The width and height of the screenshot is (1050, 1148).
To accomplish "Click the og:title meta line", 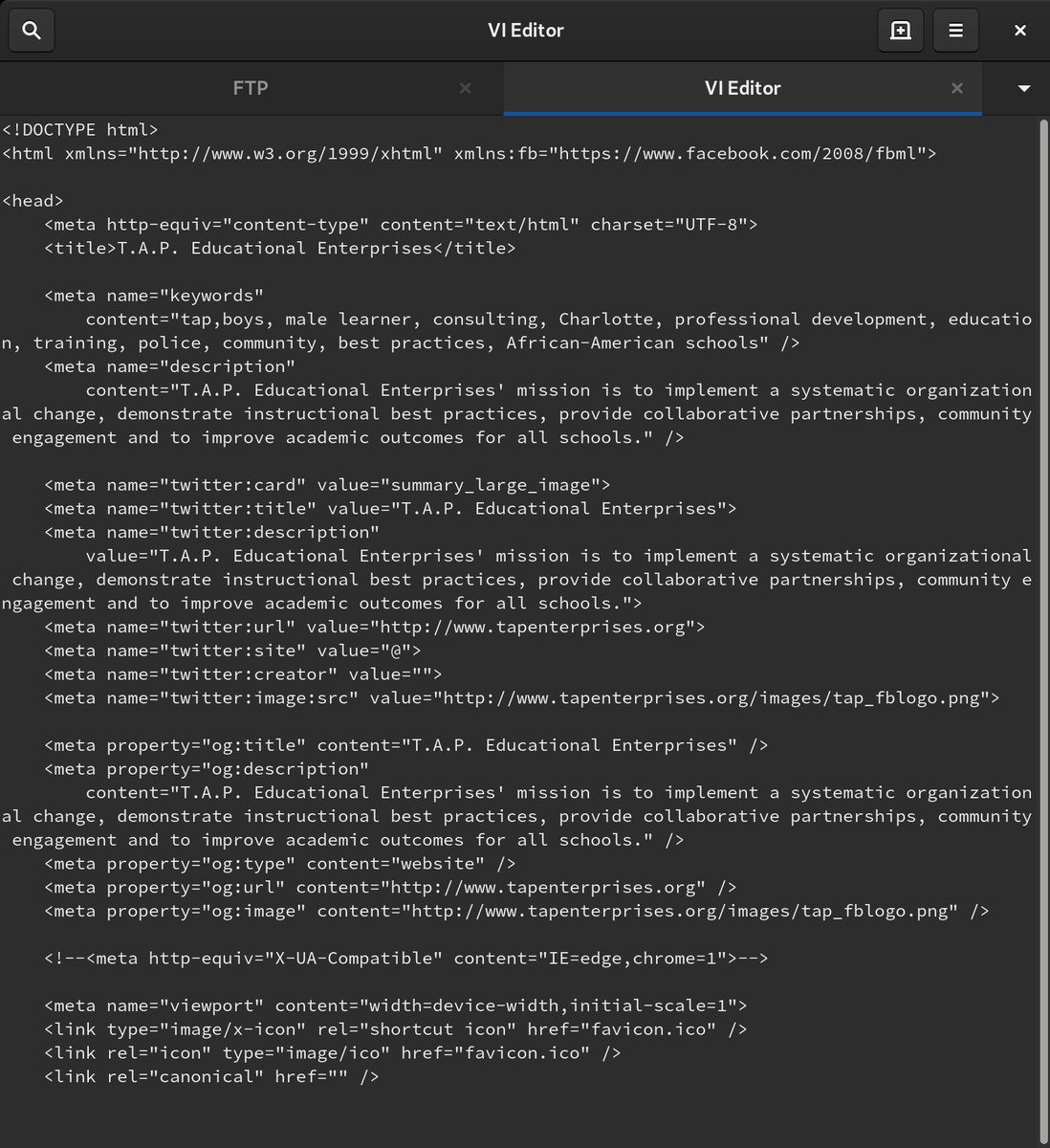I will point(406,745).
